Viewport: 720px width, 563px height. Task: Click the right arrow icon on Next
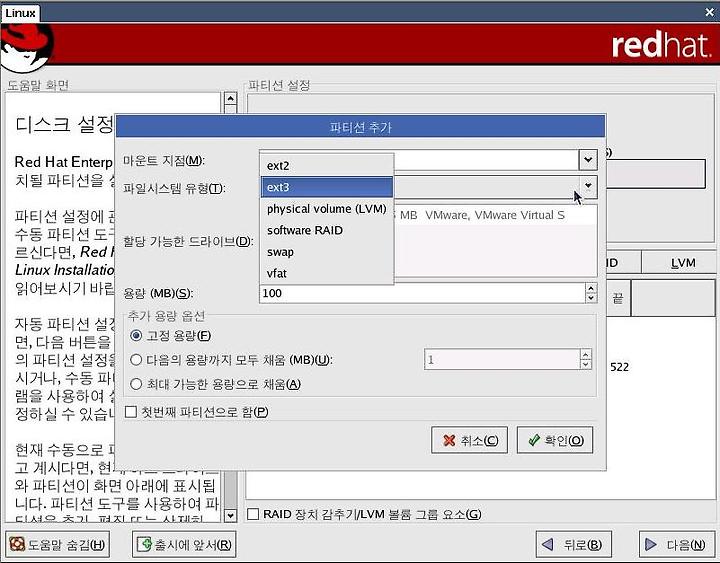point(651,545)
